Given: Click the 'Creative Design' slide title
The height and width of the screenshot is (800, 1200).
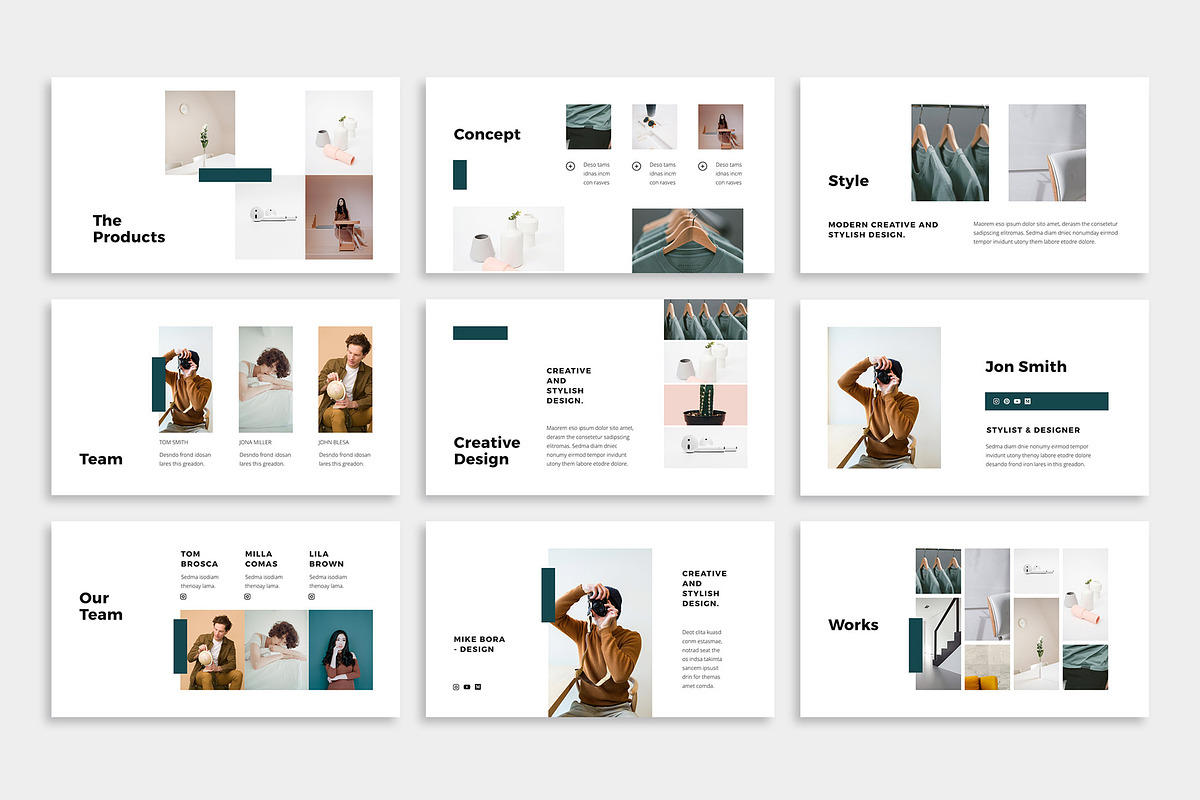Looking at the screenshot, I should point(487,451).
